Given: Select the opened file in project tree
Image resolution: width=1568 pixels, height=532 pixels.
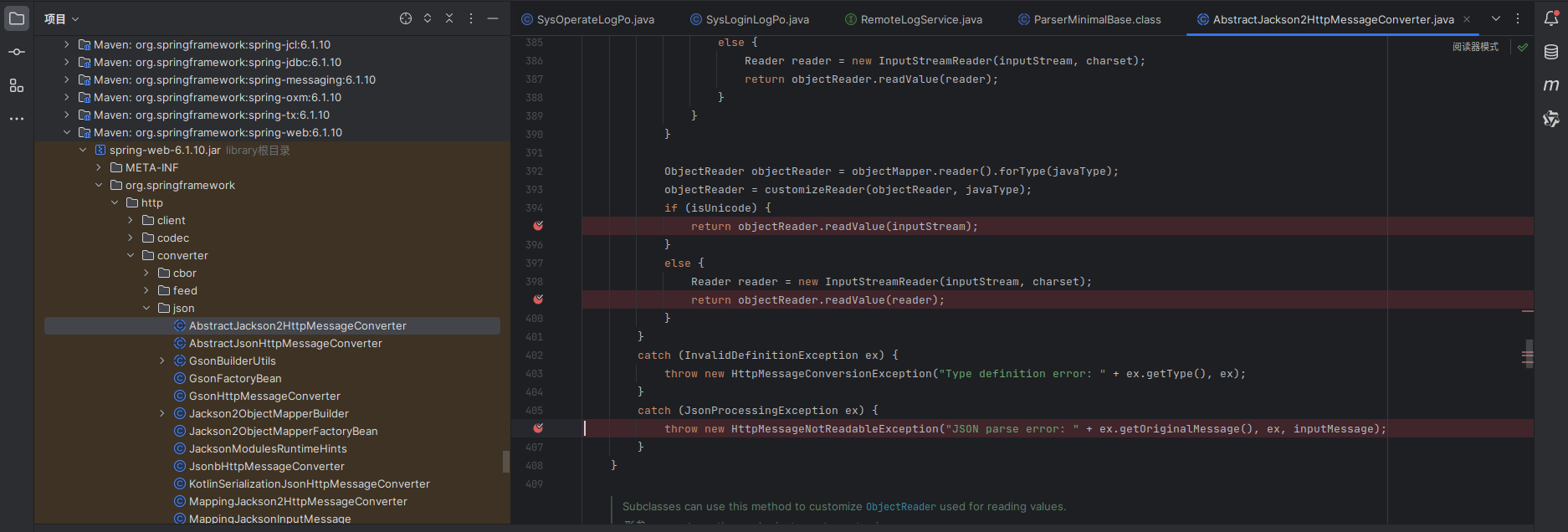Looking at the screenshot, I should 406,18.
